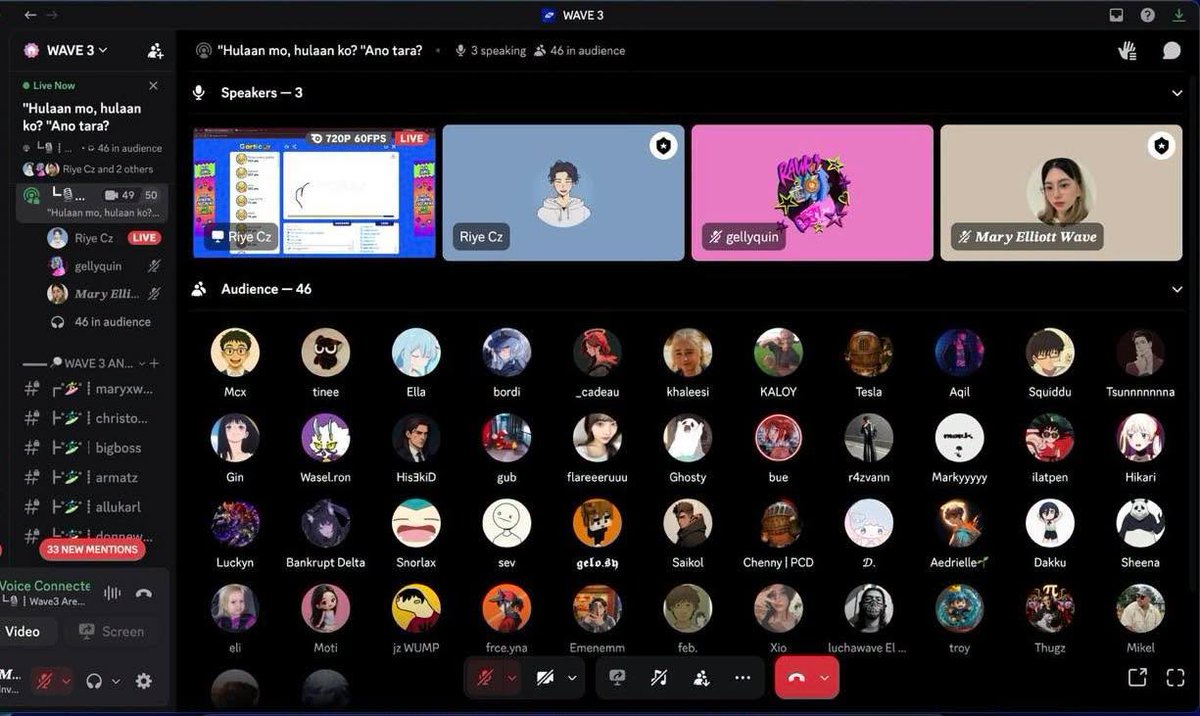Open the user panel headphones options arrow
1200x716 pixels.
tap(115, 681)
